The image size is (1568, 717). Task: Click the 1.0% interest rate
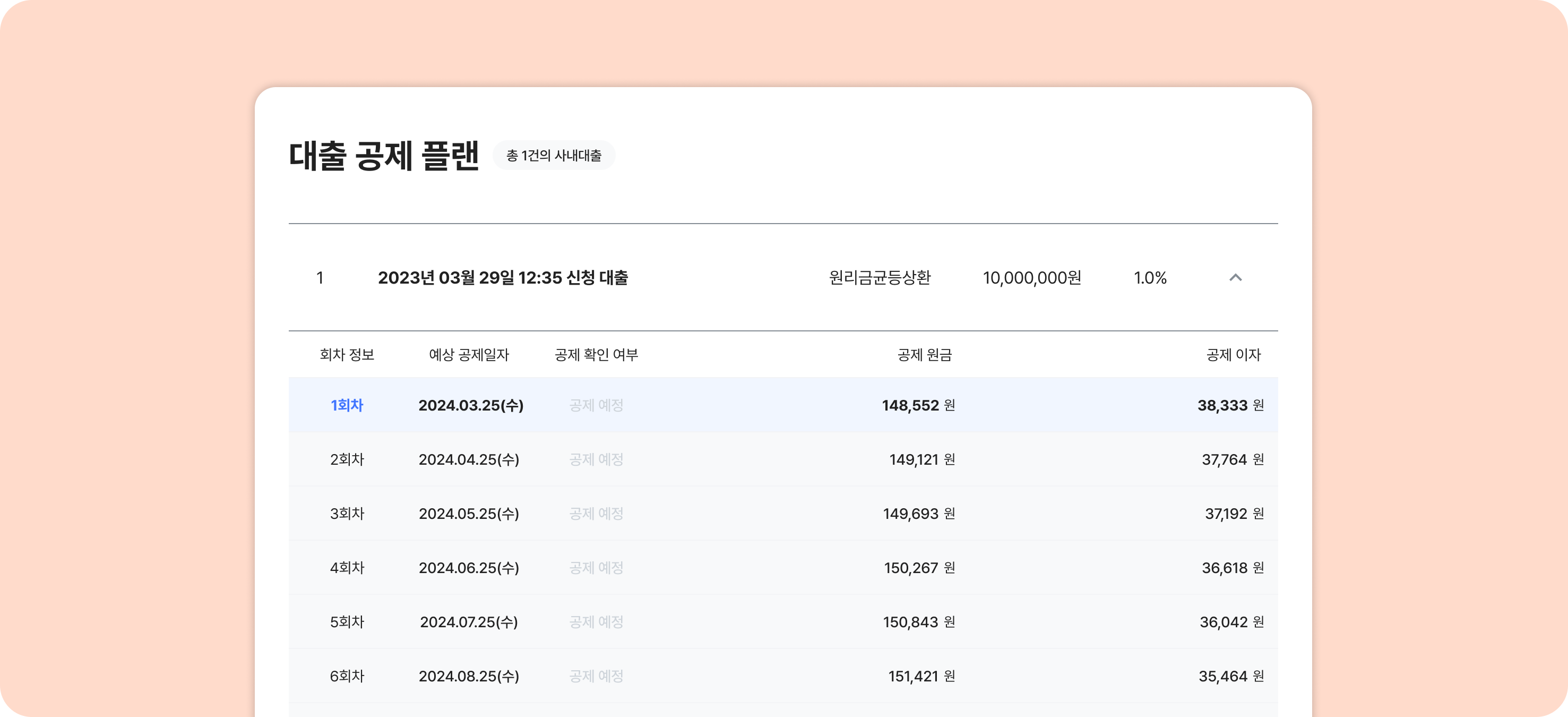pos(1150,278)
